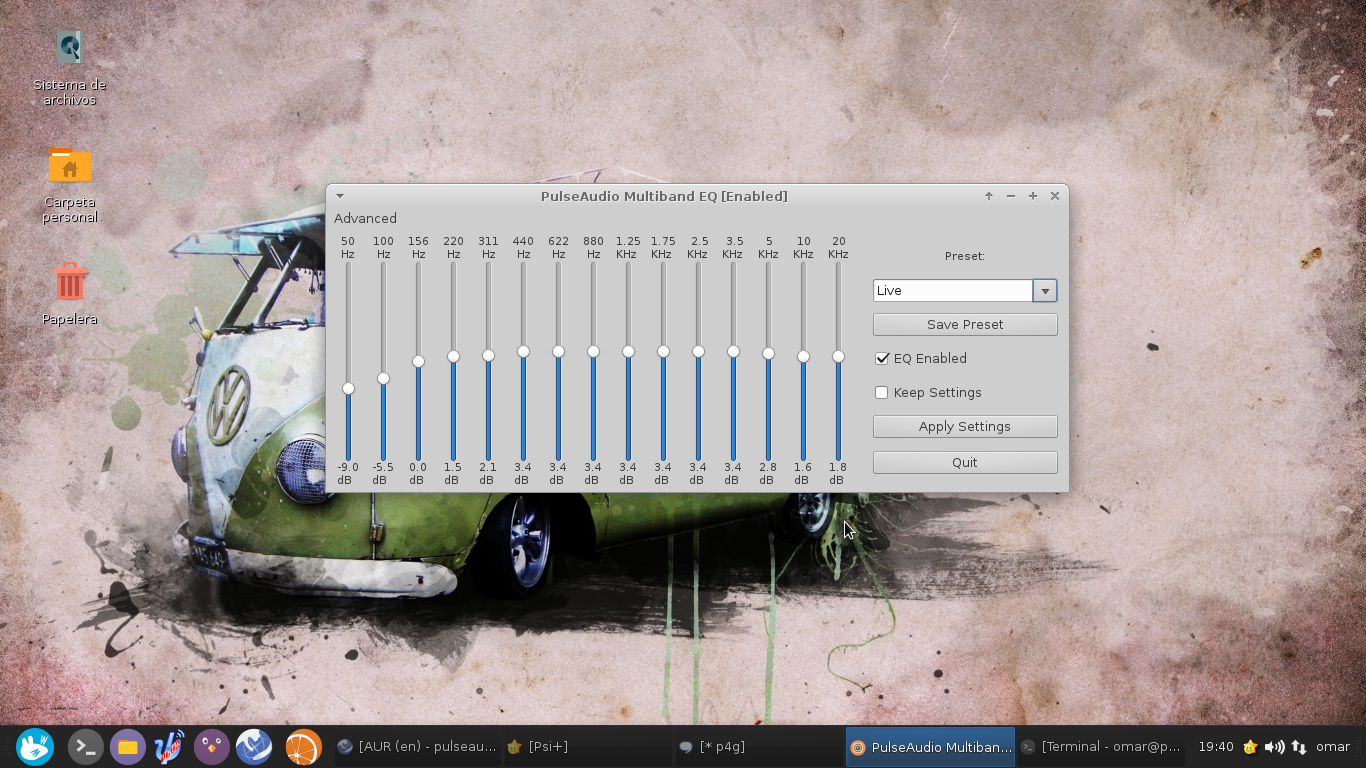Click the 2.8 dB value label

click(x=768, y=474)
